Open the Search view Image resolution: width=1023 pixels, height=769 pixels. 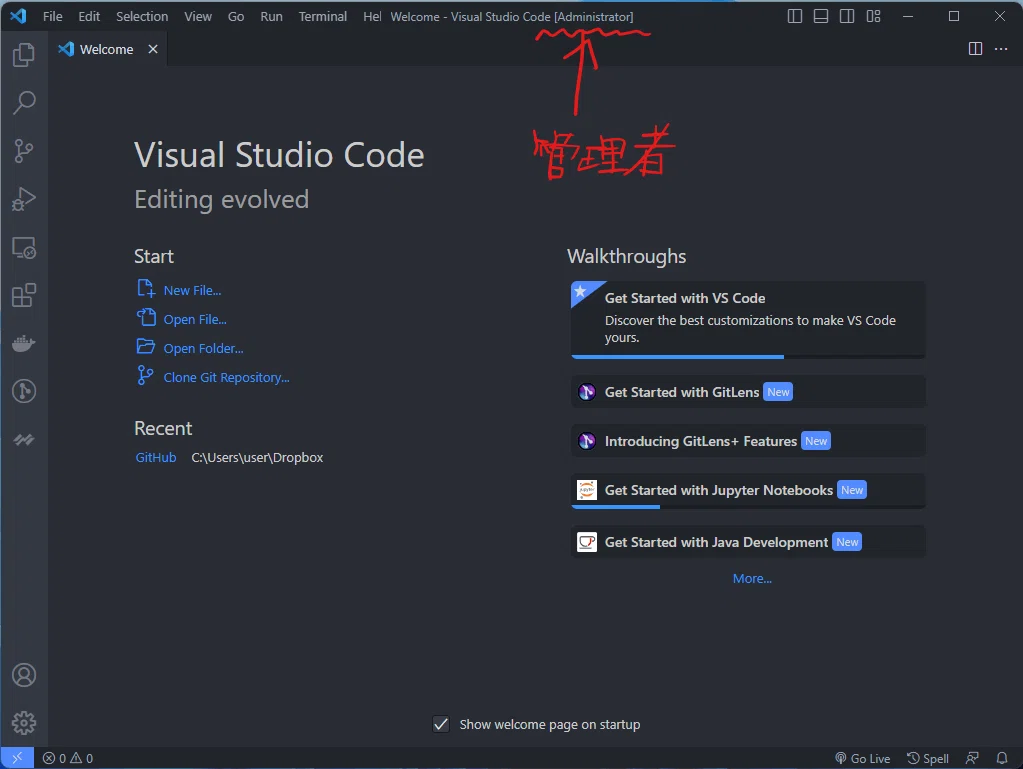pos(24,102)
